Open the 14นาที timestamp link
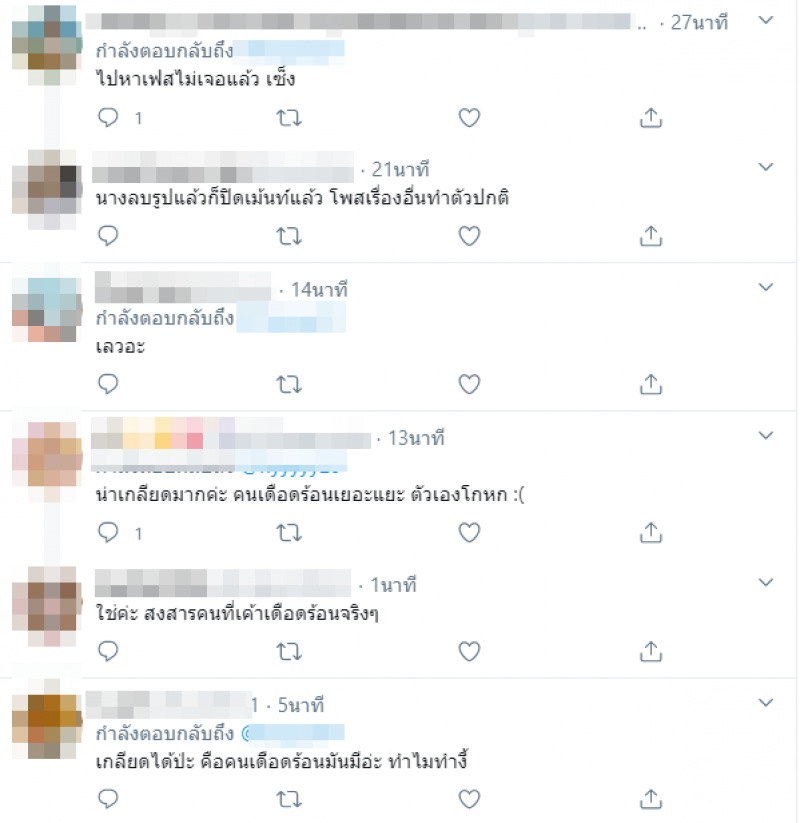800x823 pixels. (x=319, y=290)
